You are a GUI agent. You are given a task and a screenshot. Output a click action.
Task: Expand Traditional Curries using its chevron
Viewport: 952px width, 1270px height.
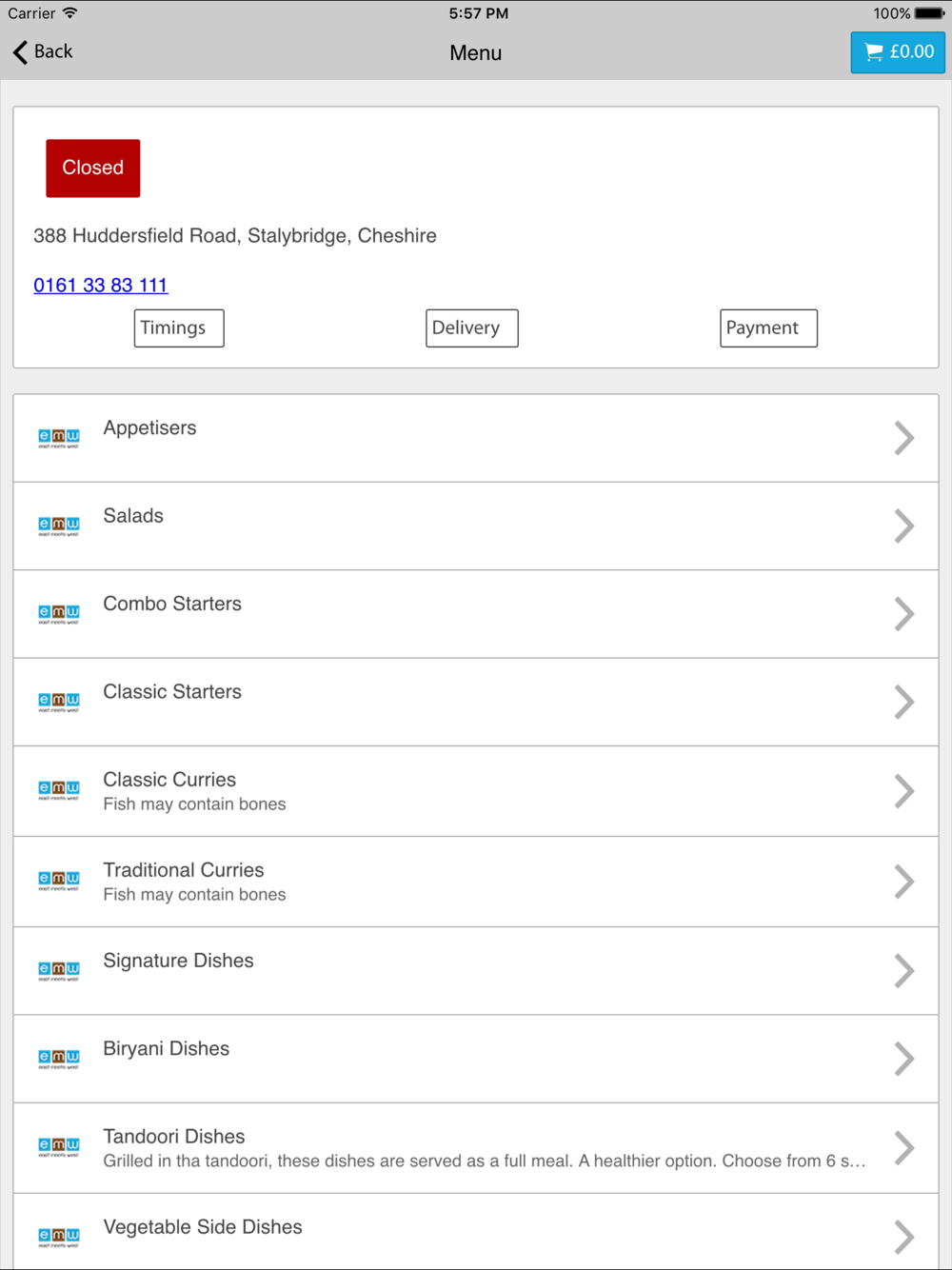[904, 882]
